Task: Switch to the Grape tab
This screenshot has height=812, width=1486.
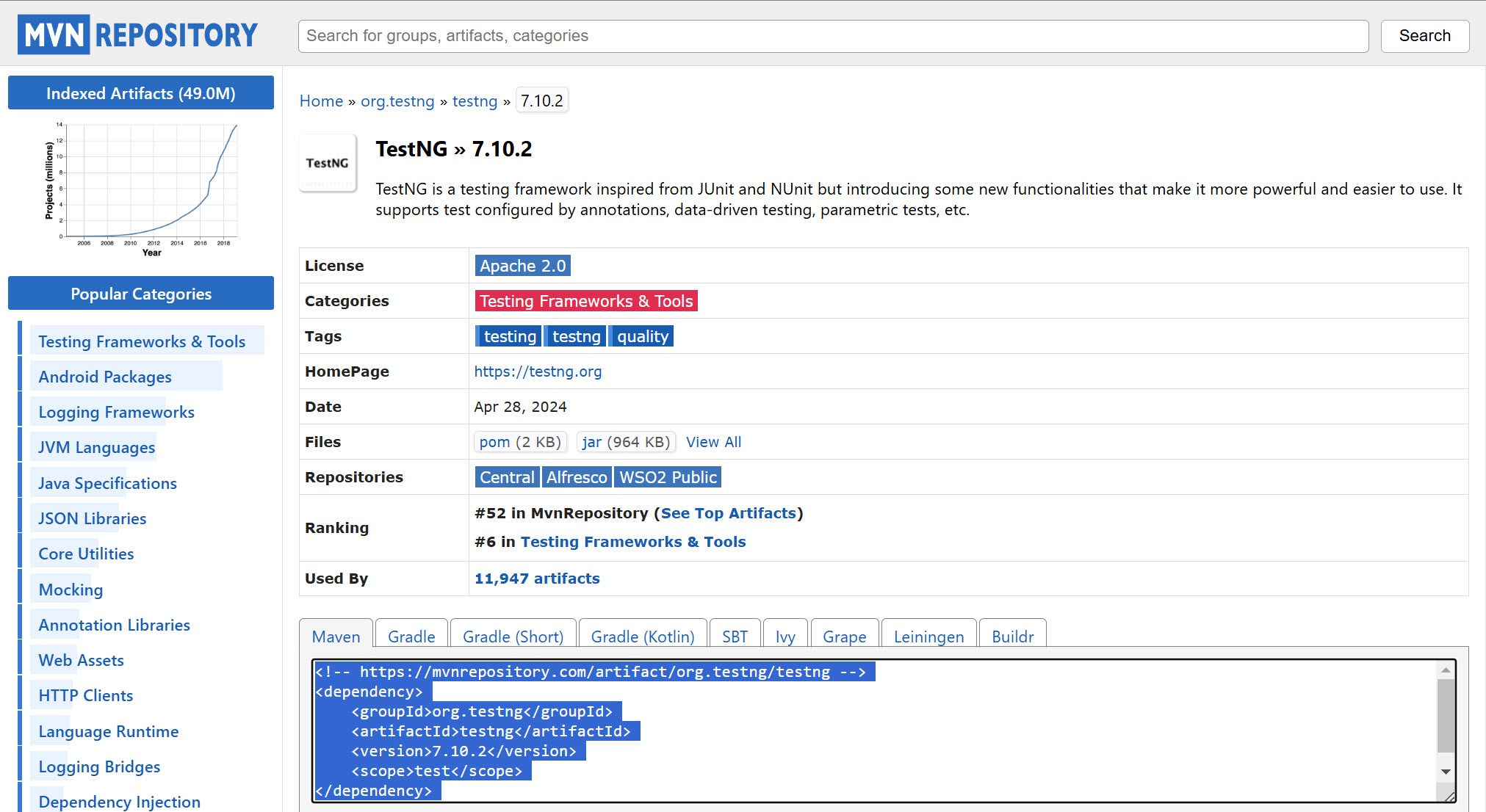Action: (845, 637)
